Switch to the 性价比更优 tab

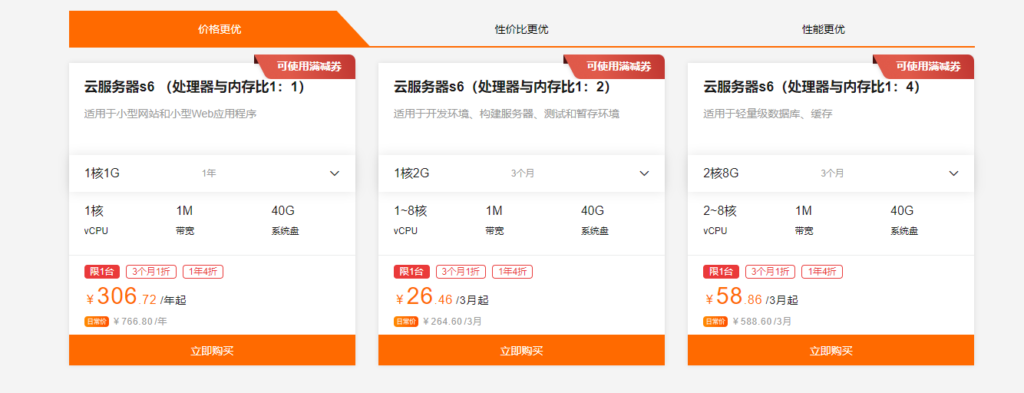tap(521, 29)
